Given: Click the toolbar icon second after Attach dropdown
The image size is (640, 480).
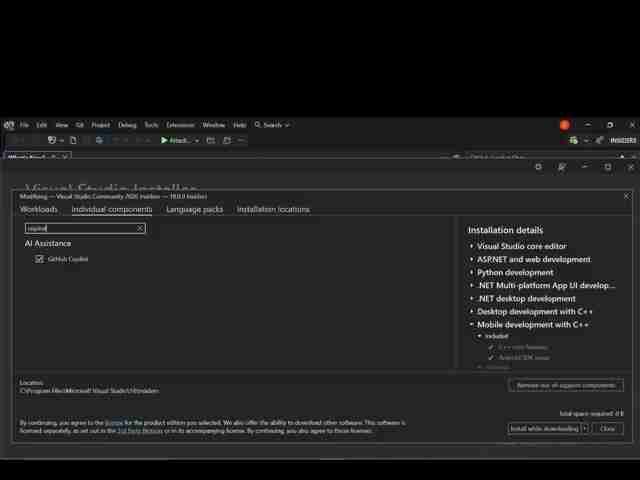Looking at the screenshot, I should [227, 140].
